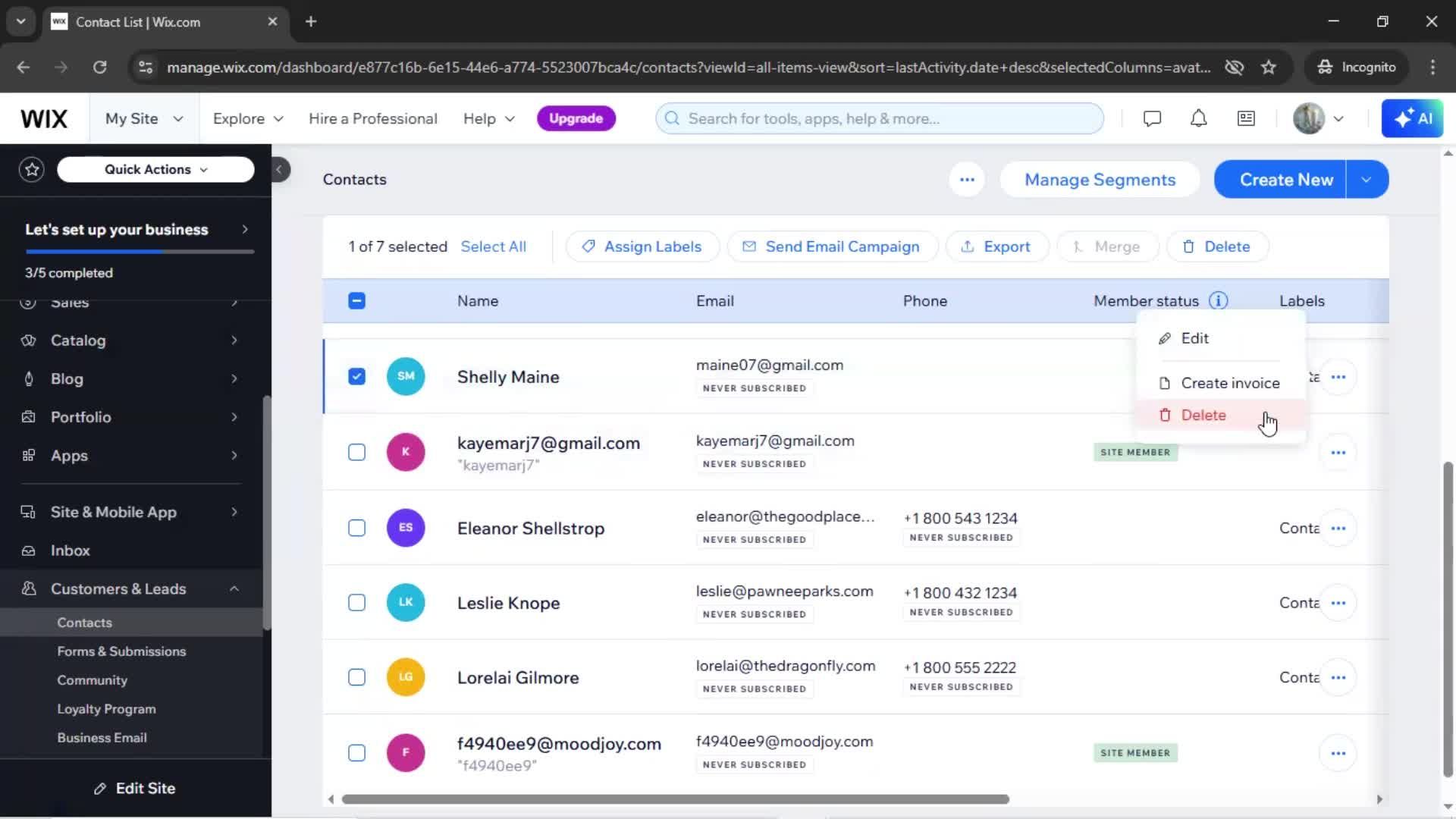Click the Upgrade pill button

click(x=576, y=118)
